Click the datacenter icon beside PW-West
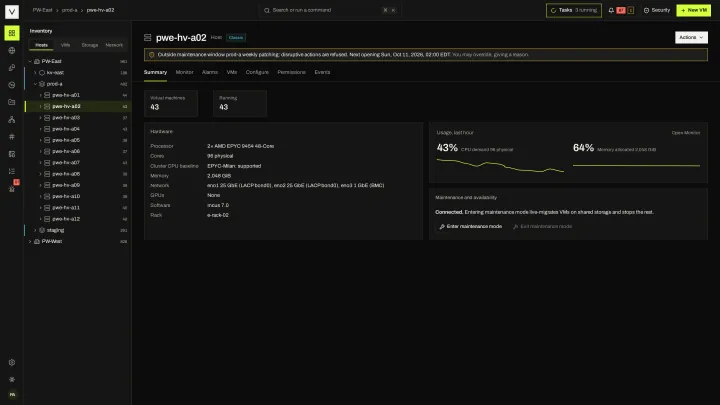 coord(37,241)
